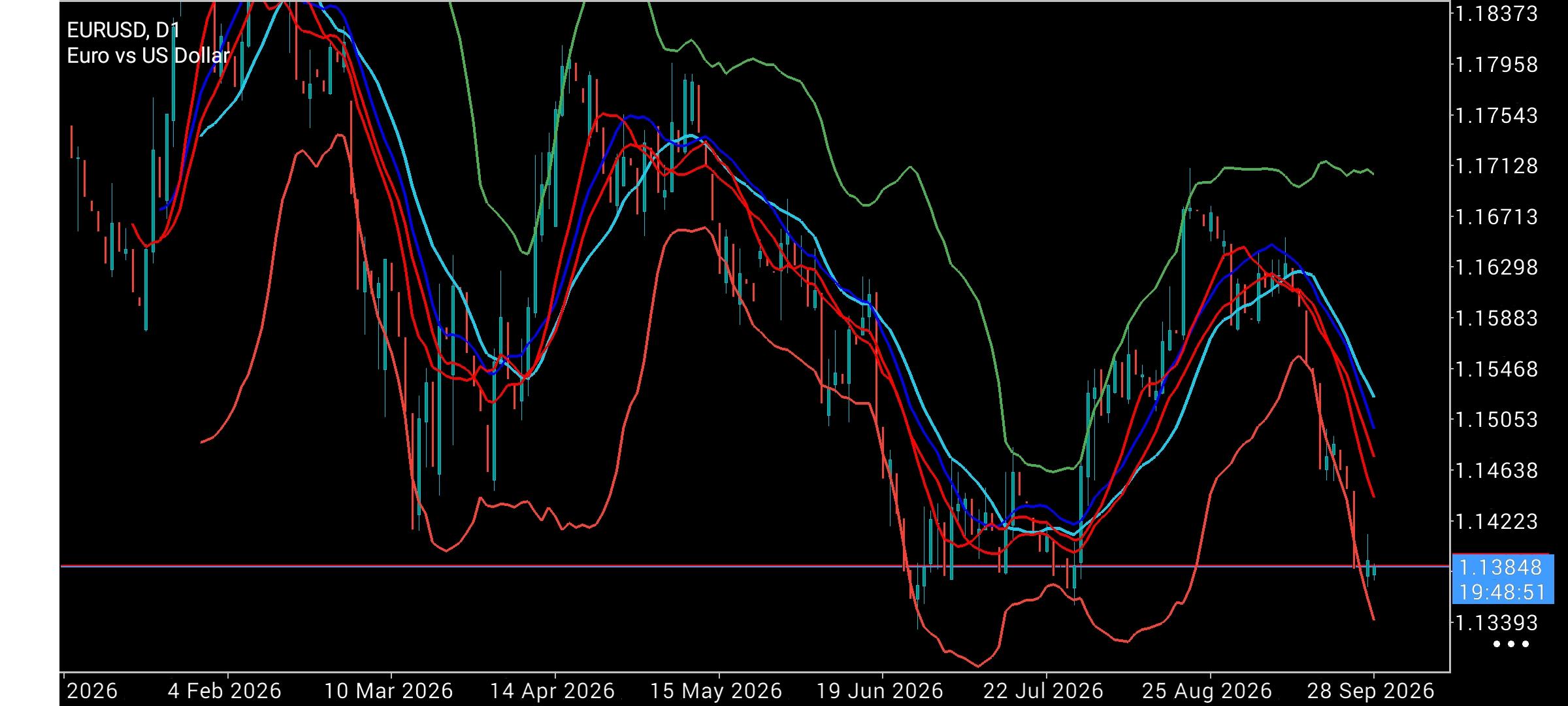Click the 22 Jul 2026 date label

coord(1043,691)
